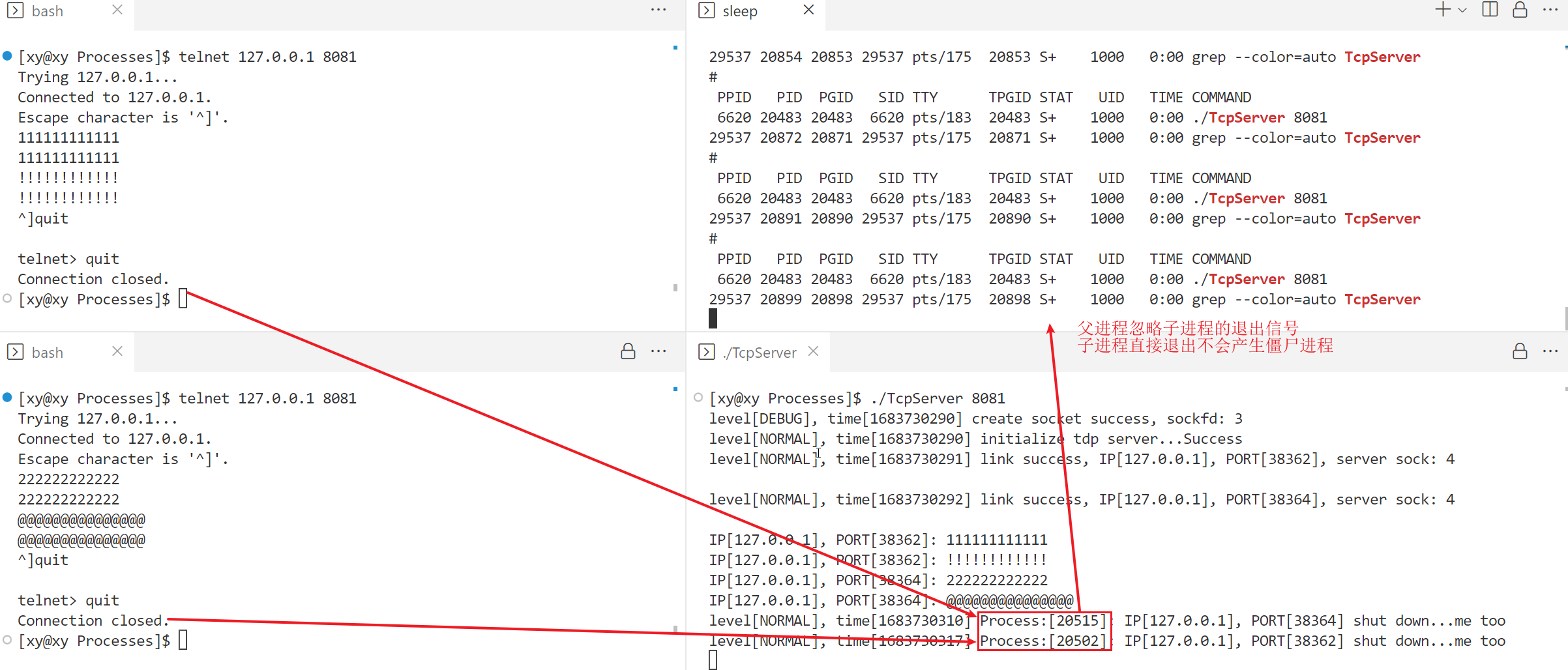Focus the empty prompt after the 222222222222 telnet session
Screen dimensions: 1568x670
[183, 641]
